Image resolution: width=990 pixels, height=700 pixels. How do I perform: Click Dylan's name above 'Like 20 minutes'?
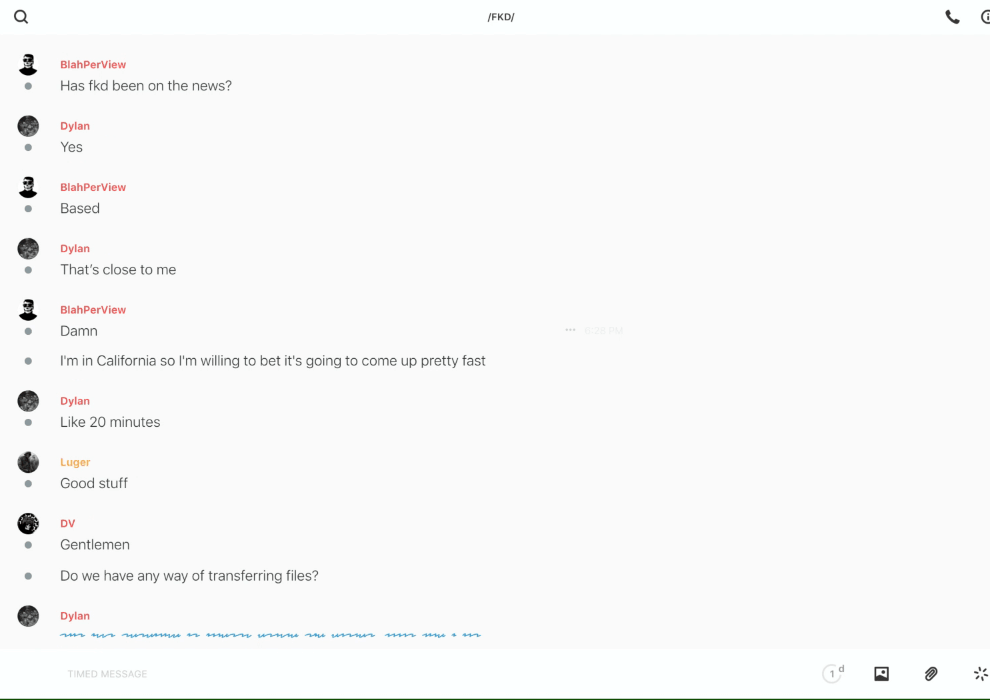(x=75, y=401)
